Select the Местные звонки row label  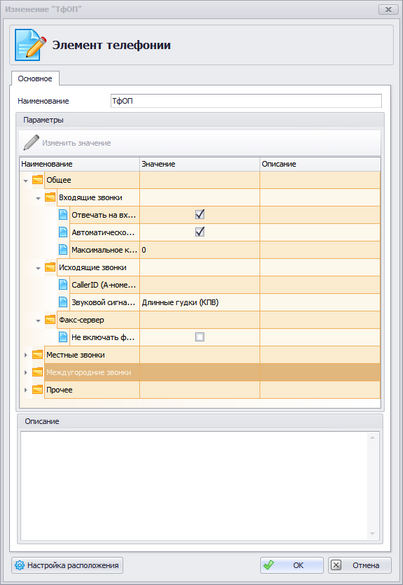click(75, 355)
